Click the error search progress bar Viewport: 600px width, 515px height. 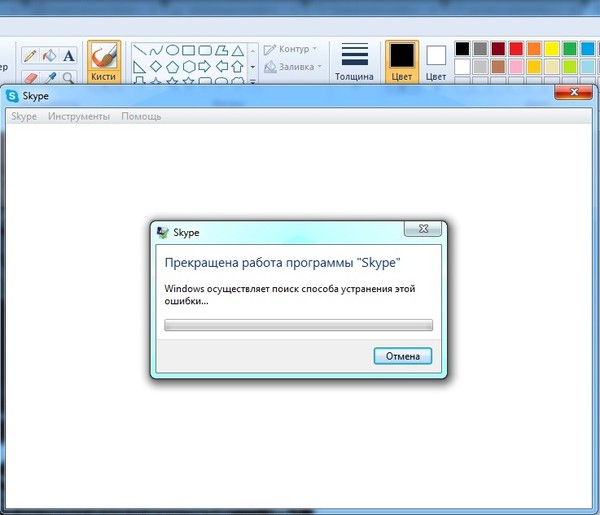(298, 325)
